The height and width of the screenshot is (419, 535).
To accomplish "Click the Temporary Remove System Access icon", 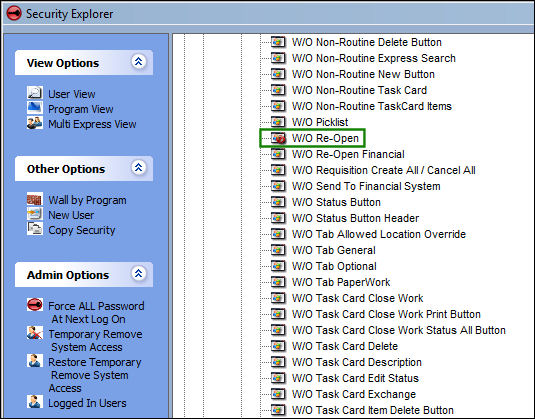I will (x=35, y=333).
